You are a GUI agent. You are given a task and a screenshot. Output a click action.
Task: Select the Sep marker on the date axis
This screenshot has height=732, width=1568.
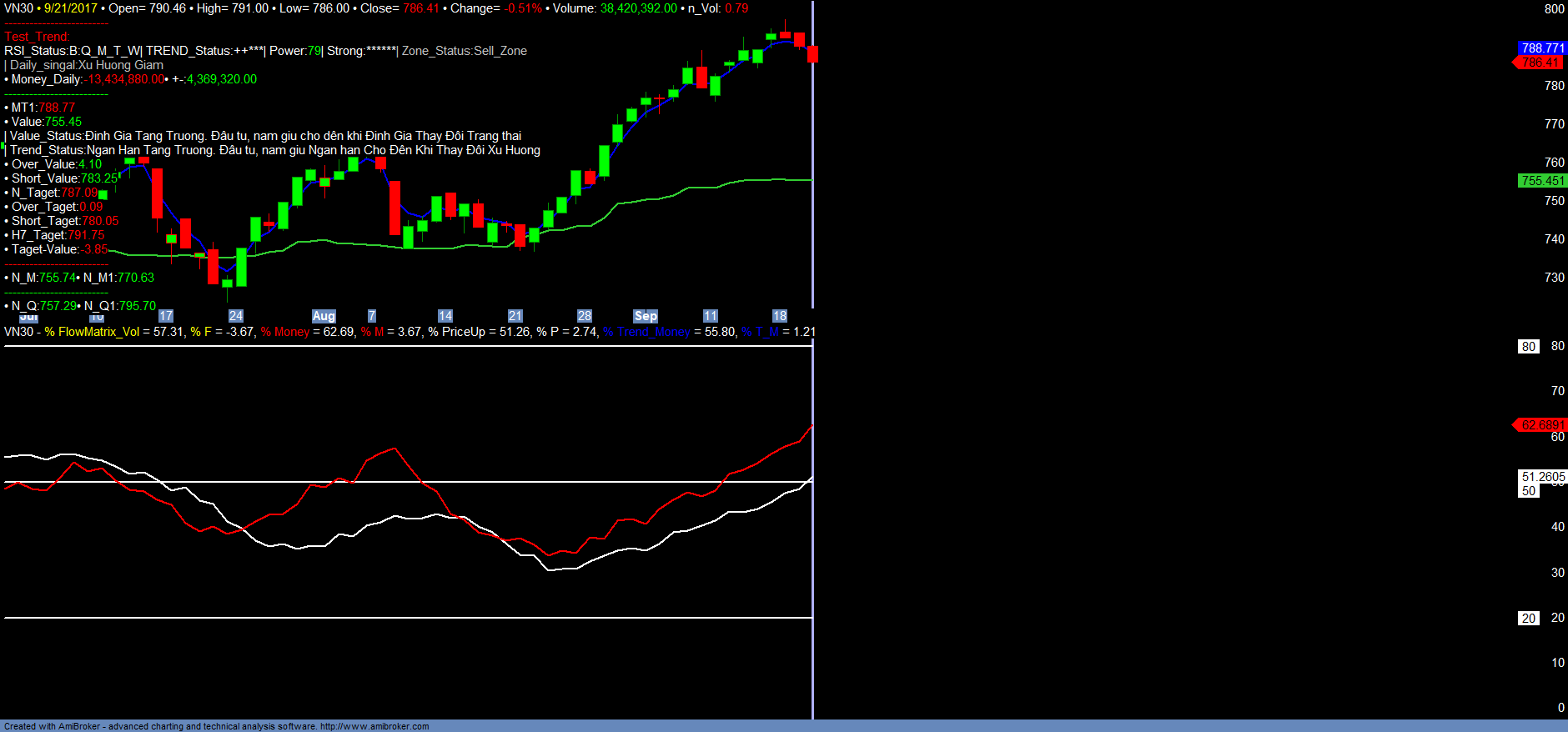click(646, 316)
